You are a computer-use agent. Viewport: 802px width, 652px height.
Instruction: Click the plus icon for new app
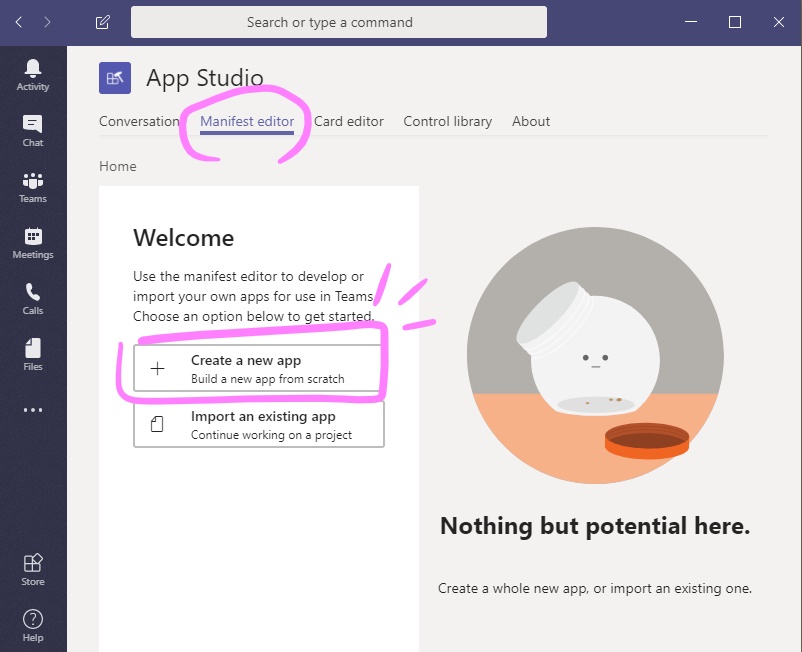pyautogui.click(x=158, y=369)
